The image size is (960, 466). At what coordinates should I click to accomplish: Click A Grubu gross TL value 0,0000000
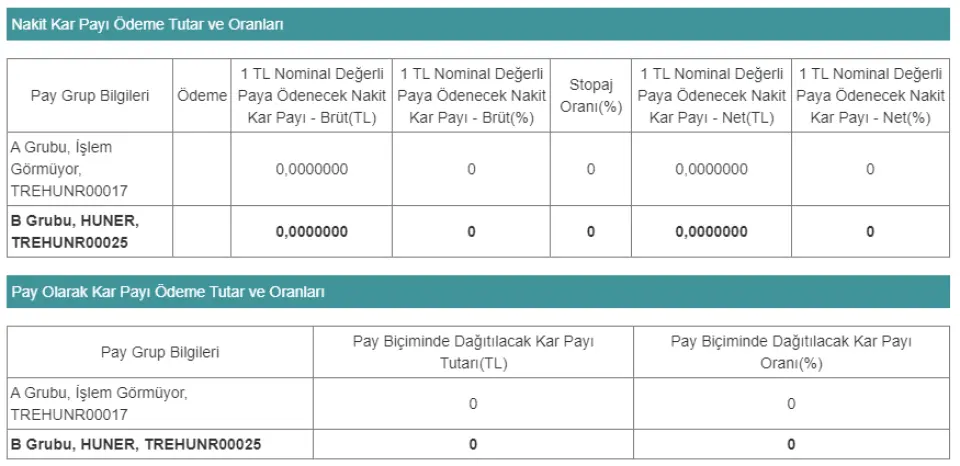[x=312, y=169]
